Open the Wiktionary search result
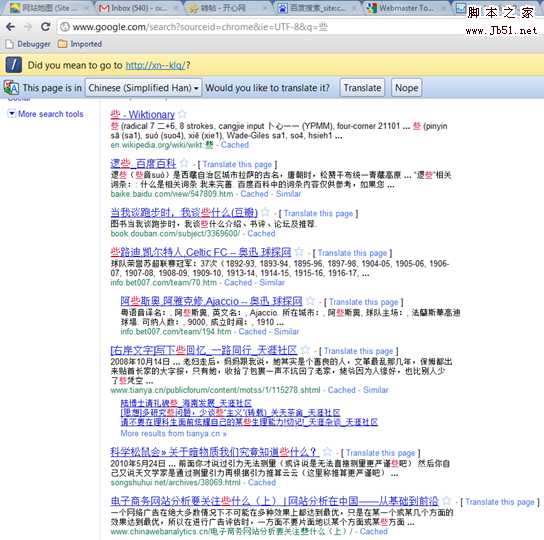The height and width of the screenshot is (540, 544). coord(143,115)
